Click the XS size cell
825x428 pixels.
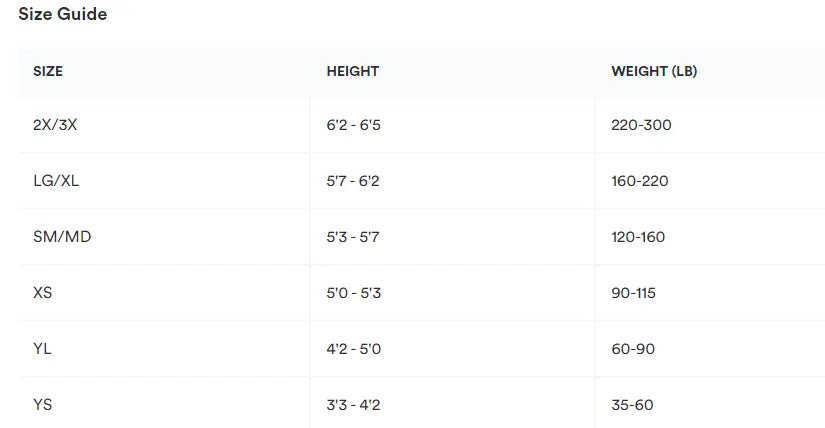[43, 293]
